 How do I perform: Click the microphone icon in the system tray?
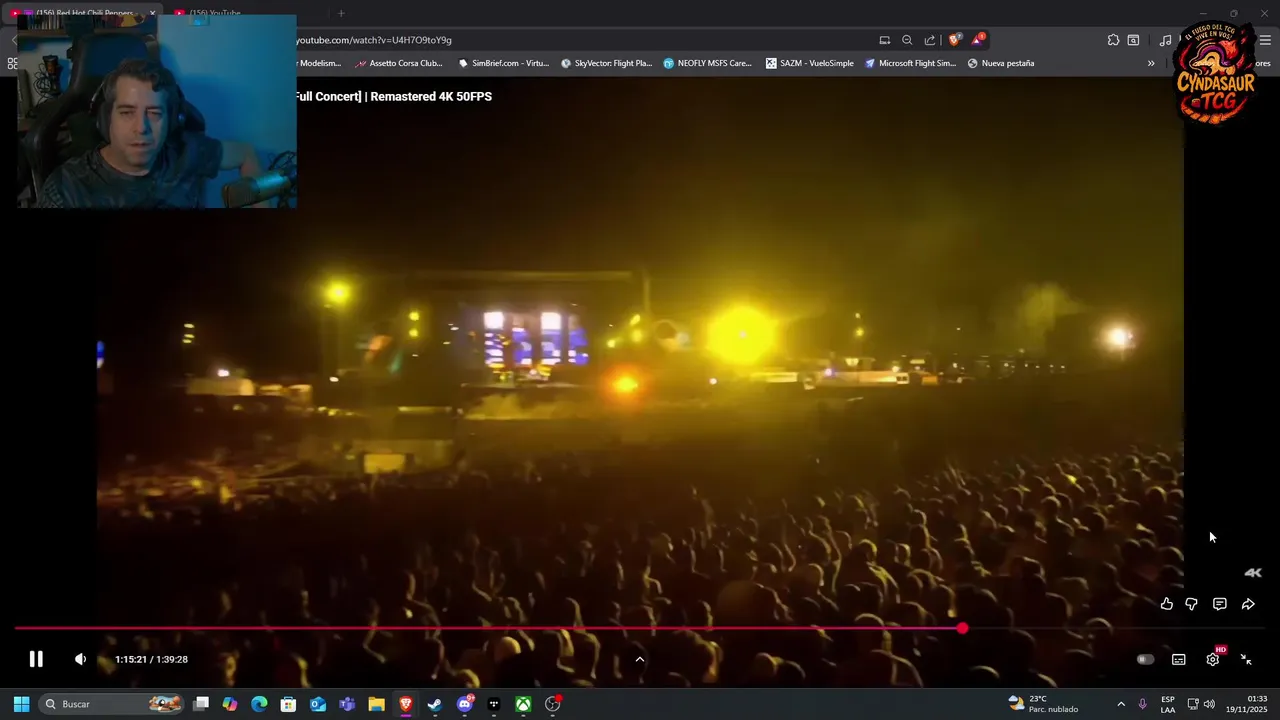click(x=1142, y=704)
